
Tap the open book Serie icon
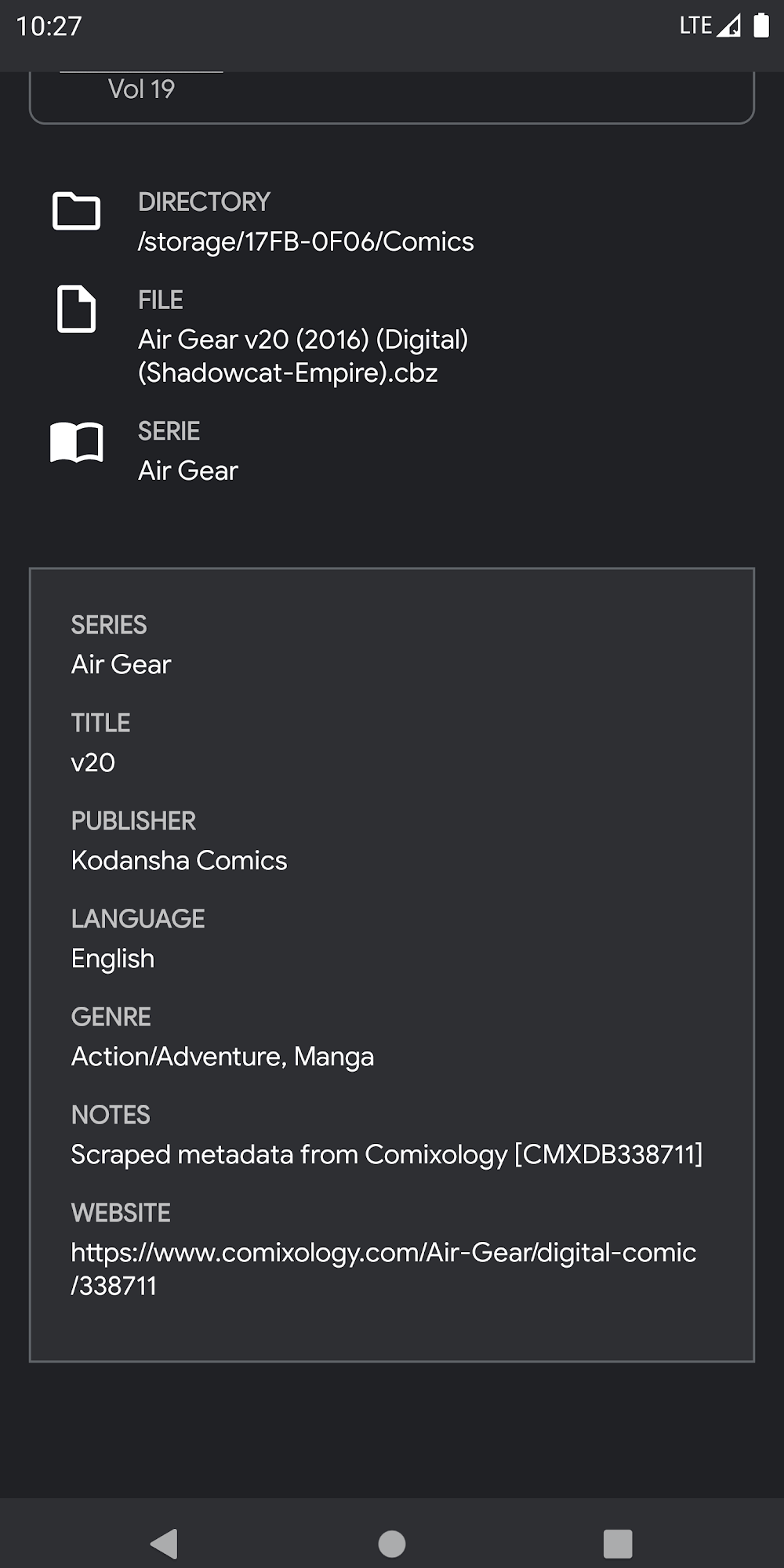(76, 442)
